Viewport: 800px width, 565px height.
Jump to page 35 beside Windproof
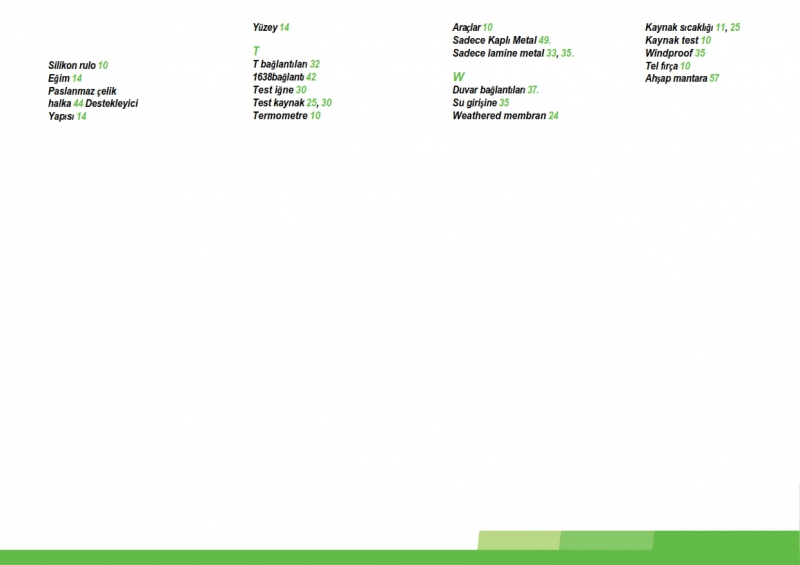pos(700,53)
